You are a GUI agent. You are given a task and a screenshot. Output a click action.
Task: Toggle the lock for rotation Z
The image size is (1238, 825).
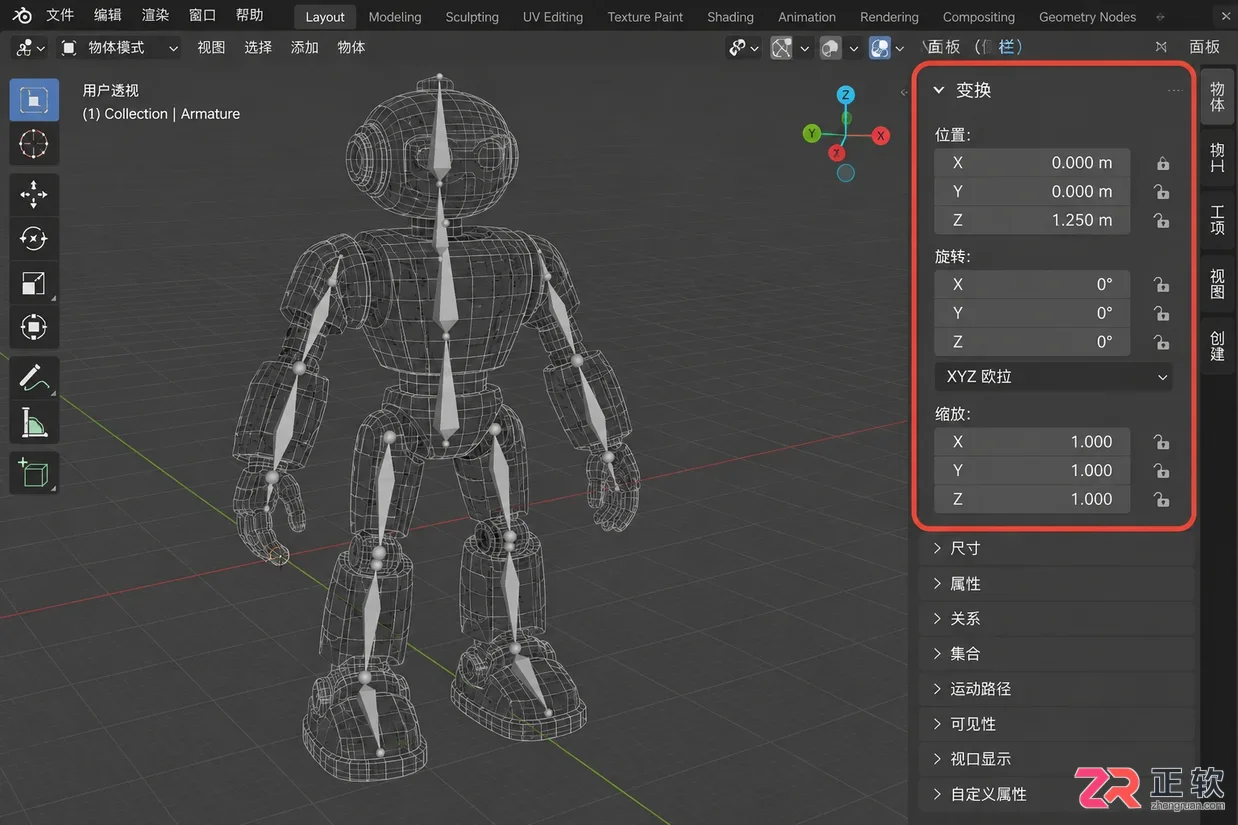[x=1162, y=343]
